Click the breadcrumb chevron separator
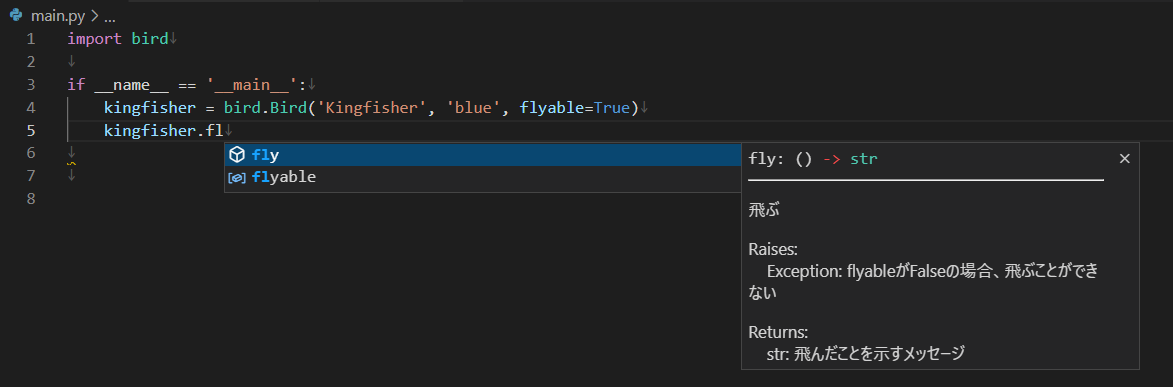The width and height of the screenshot is (1173, 387). (94, 16)
